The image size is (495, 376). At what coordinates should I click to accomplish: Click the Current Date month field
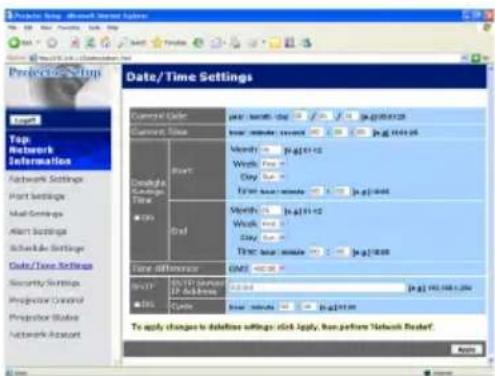325,116
